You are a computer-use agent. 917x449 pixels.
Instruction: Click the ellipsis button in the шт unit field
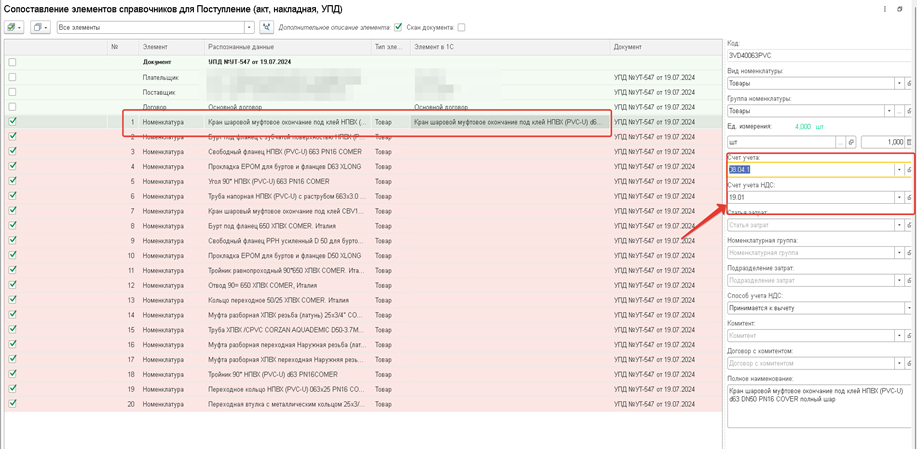coord(841,141)
